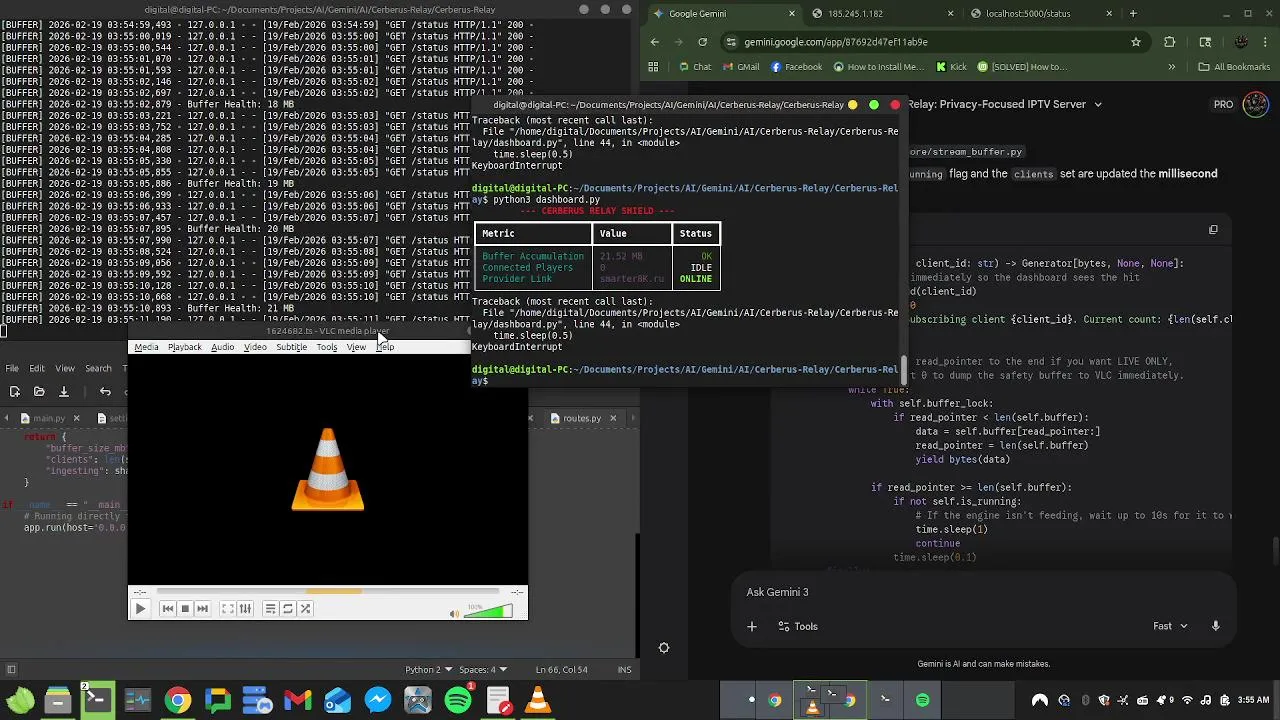Screen dimensions: 1280x720
Task: Open VLC View menu
Action: click(356, 347)
